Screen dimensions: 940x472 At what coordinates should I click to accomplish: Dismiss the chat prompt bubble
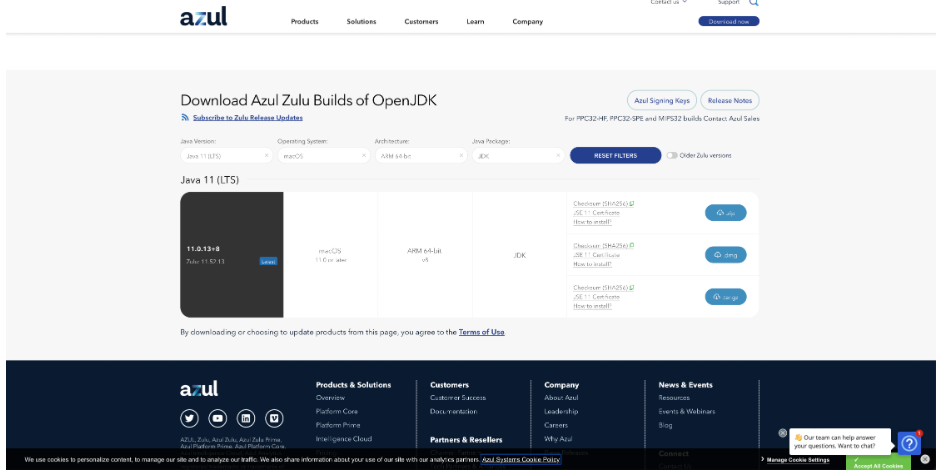[x=782, y=432]
